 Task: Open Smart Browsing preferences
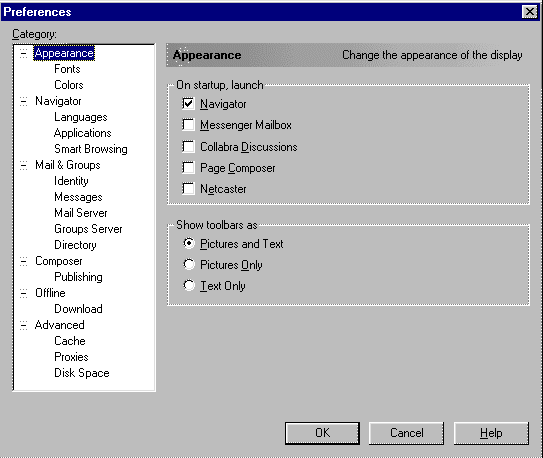coord(91,149)
